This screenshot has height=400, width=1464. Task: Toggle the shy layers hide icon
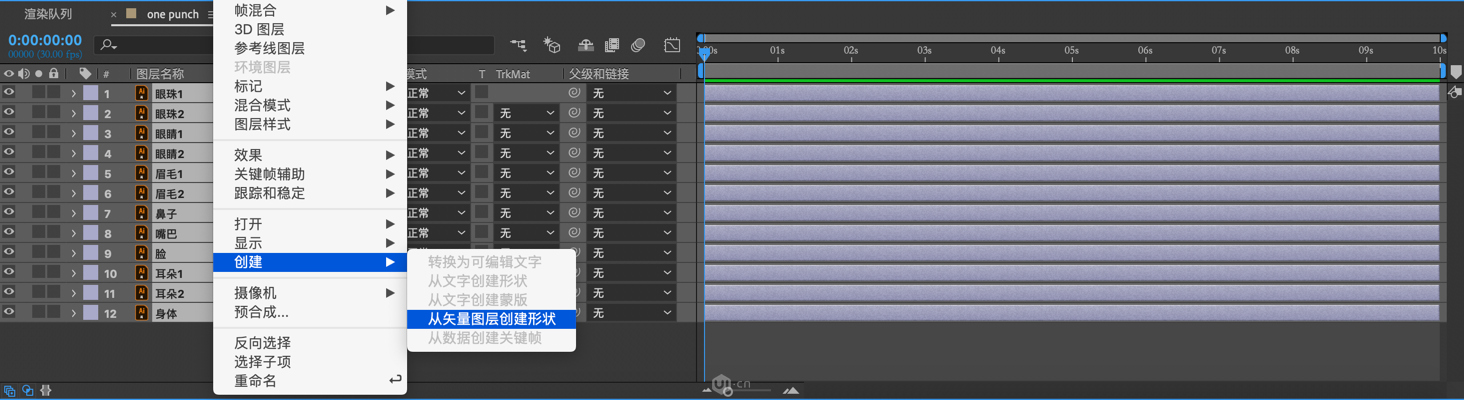(586, 45)
